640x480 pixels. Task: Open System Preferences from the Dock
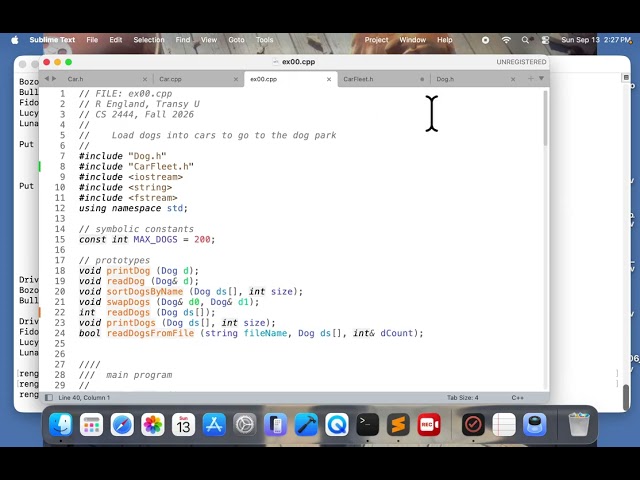(x=245, y=425)
